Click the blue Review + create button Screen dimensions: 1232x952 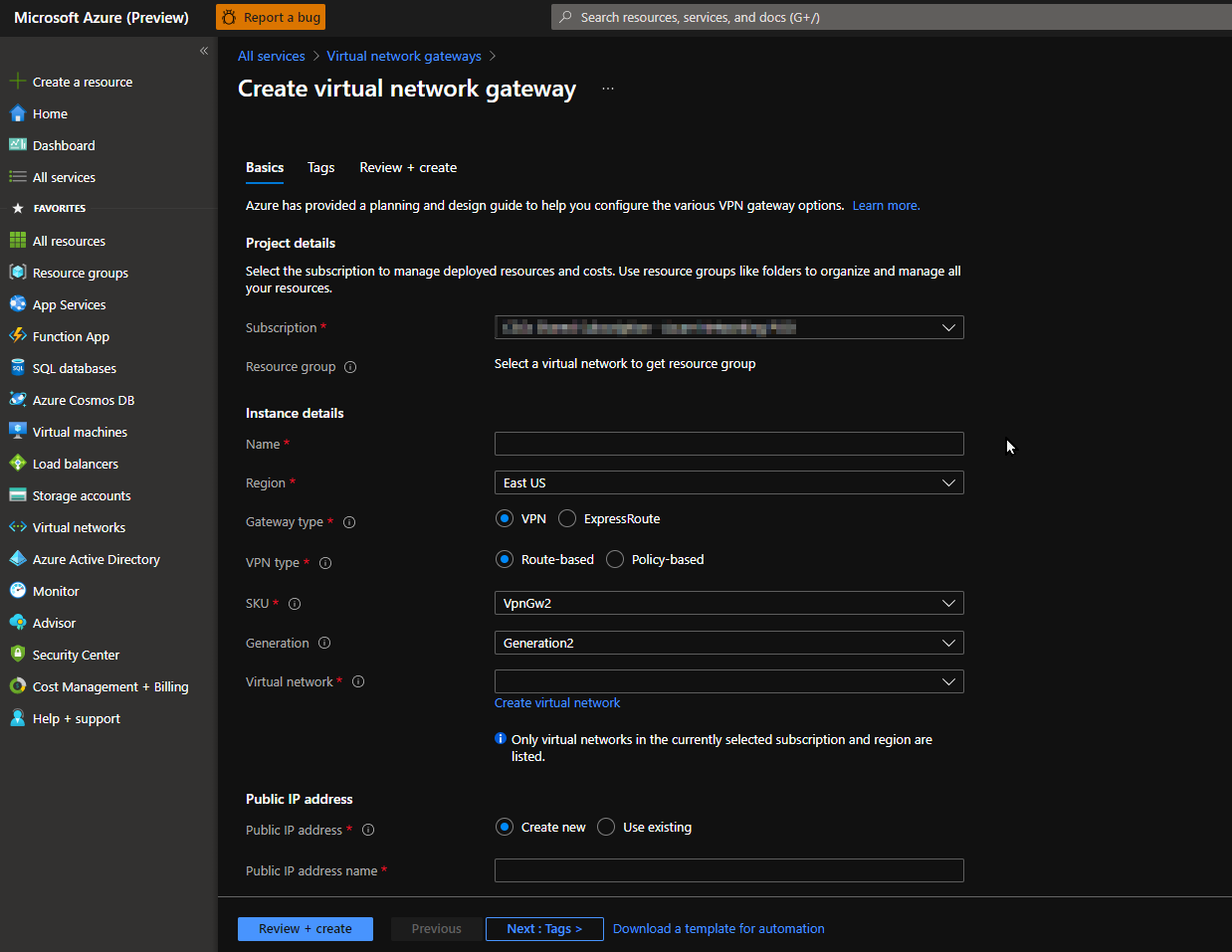click(306, 928)
